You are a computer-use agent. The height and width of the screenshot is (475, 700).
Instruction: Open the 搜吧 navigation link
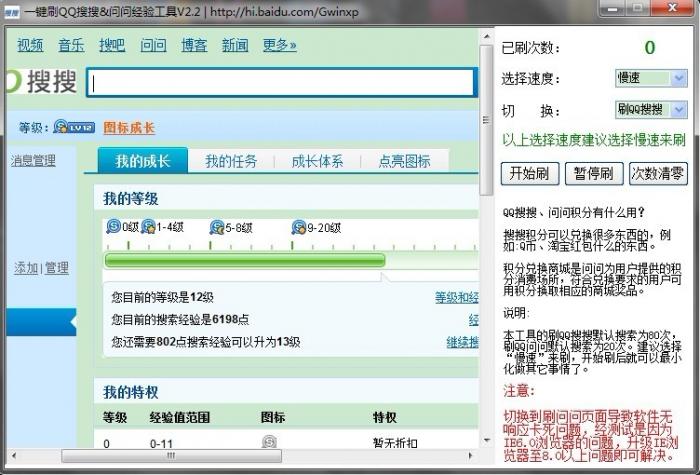(x=112, y=45)
